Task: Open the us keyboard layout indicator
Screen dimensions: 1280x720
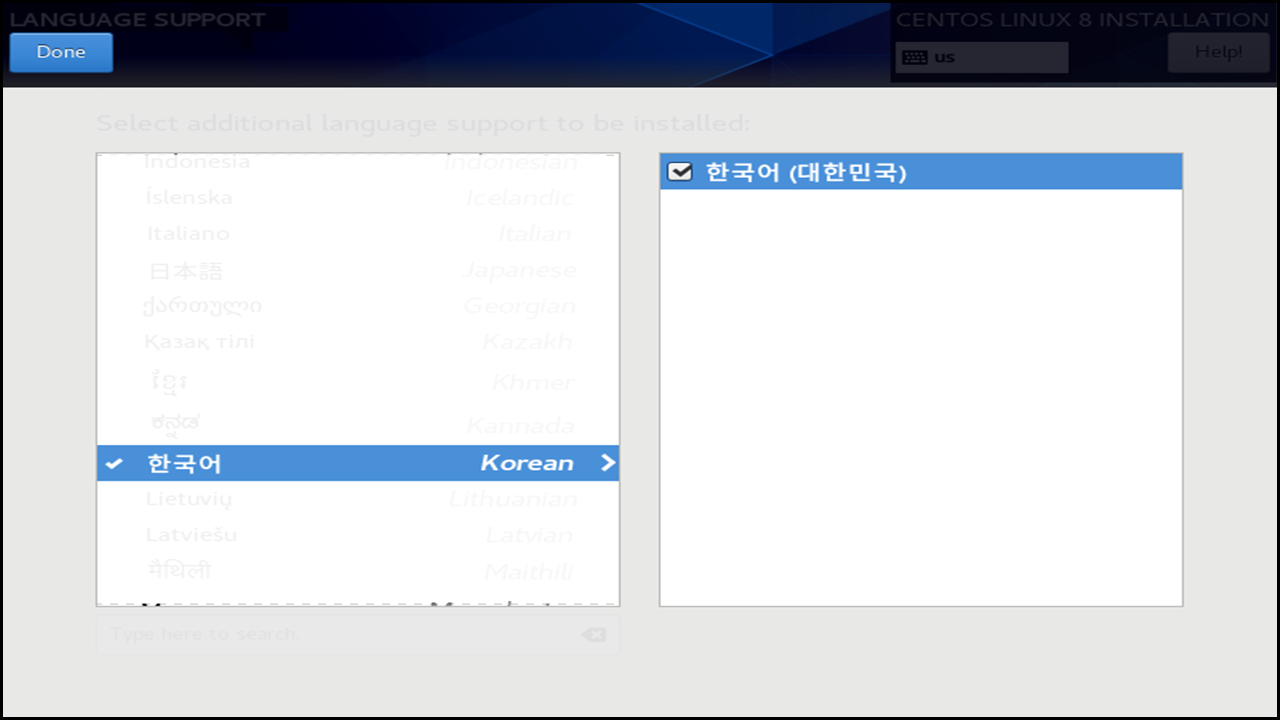Action: click(x=981, y=57)
